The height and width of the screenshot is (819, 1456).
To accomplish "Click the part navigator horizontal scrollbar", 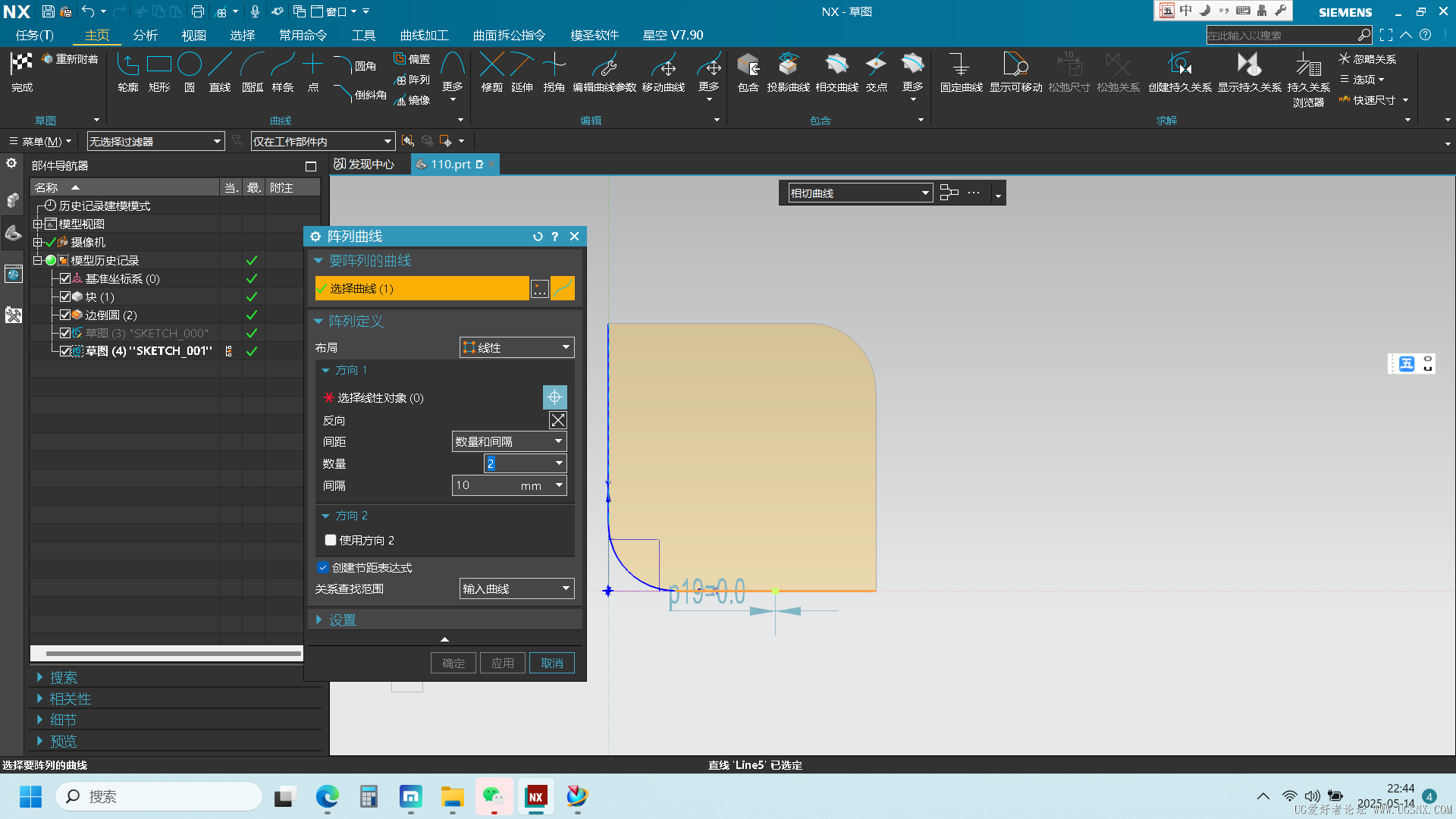I will pos(173,653).
